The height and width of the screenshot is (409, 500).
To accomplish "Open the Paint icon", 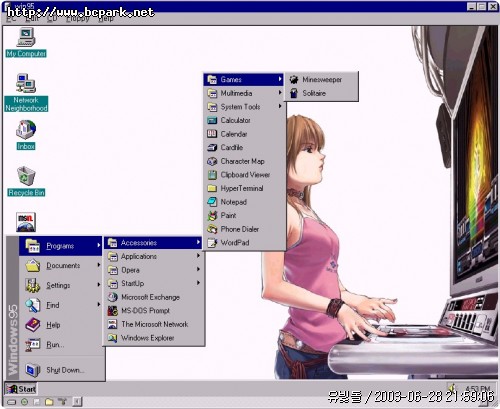I will click(212, 216).
